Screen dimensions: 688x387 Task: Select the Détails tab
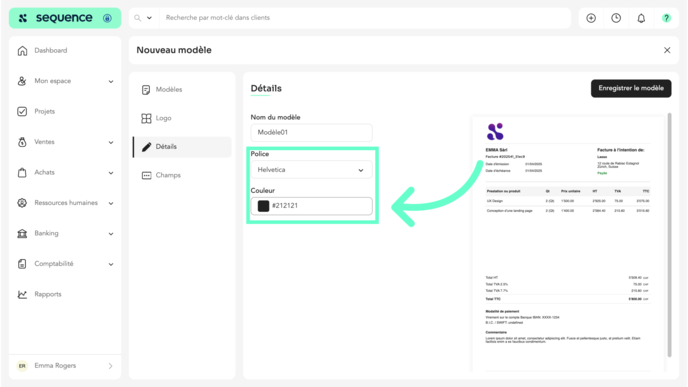tap(182, 147)
